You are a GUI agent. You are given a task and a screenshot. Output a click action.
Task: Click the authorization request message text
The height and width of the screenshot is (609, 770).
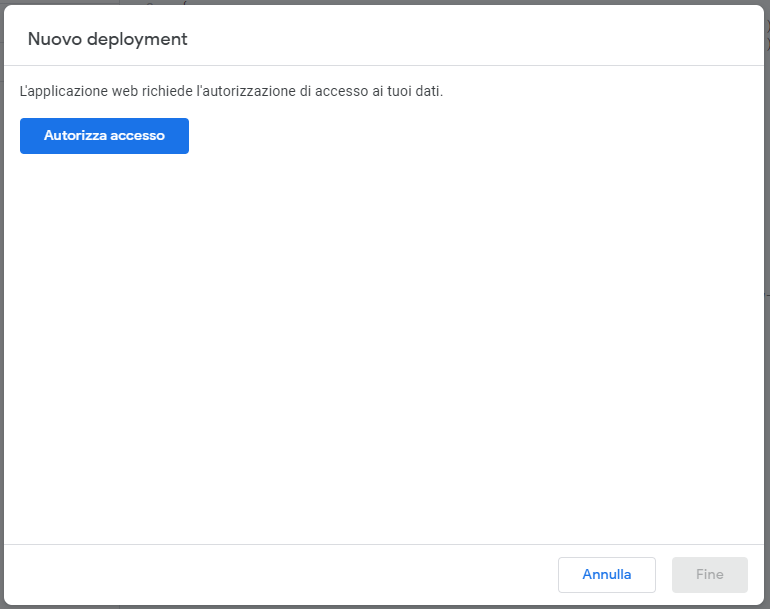231,91
